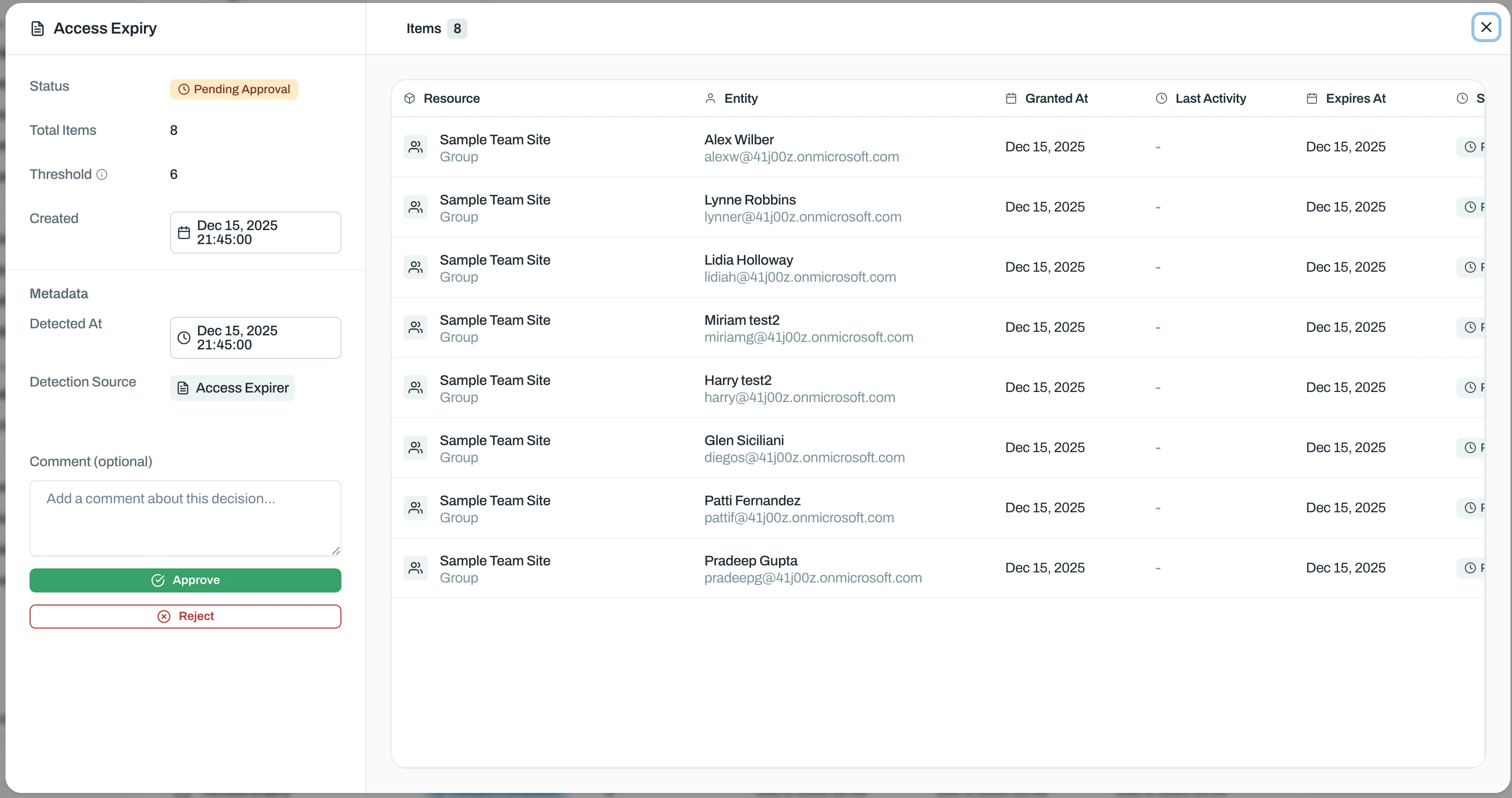Close the Access Expiry dialog
The height and width of the screenshot is (798, 1512).
(x=1486, y=27)
